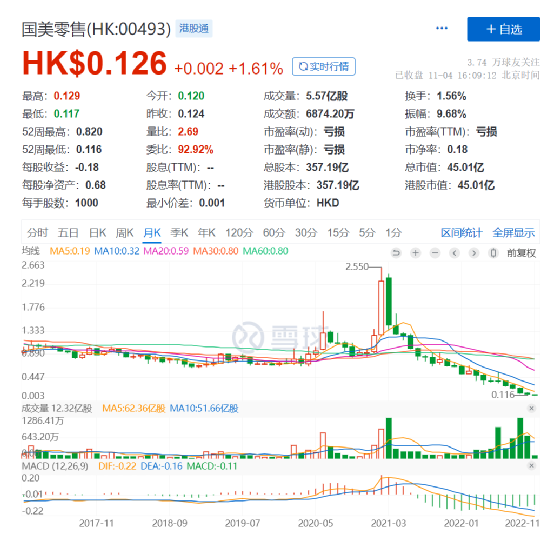Close the 成交量 volume indicator panel
The height and width of the screenshot is (535, 553).
click(x=531, y=408)
